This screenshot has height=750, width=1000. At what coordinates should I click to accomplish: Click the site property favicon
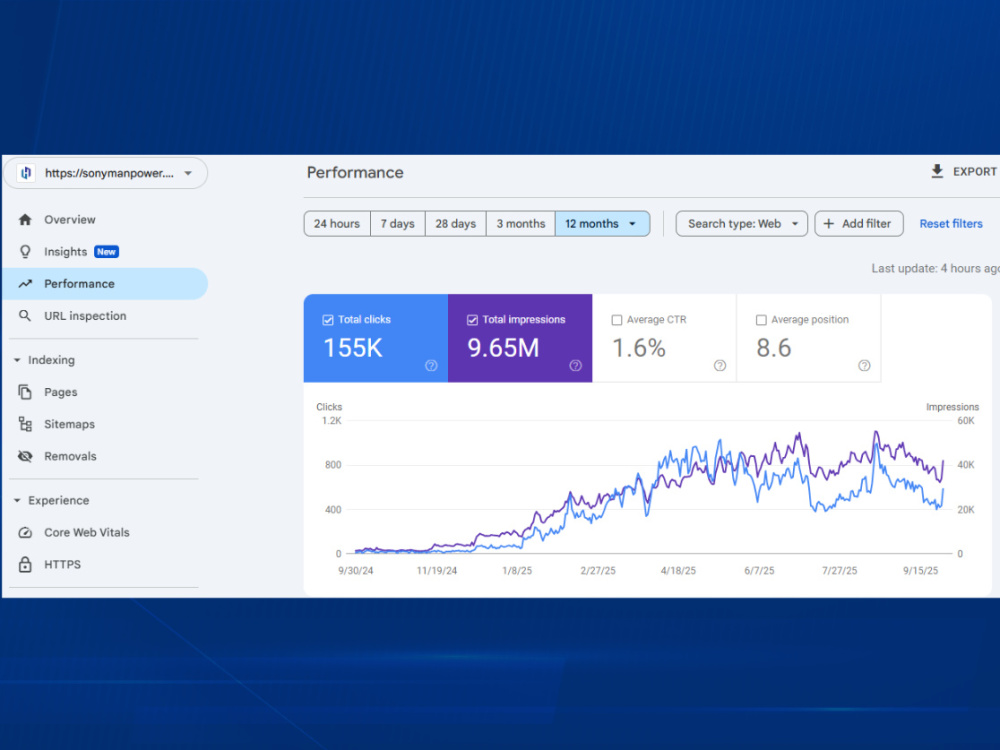[x=26, y=173]
